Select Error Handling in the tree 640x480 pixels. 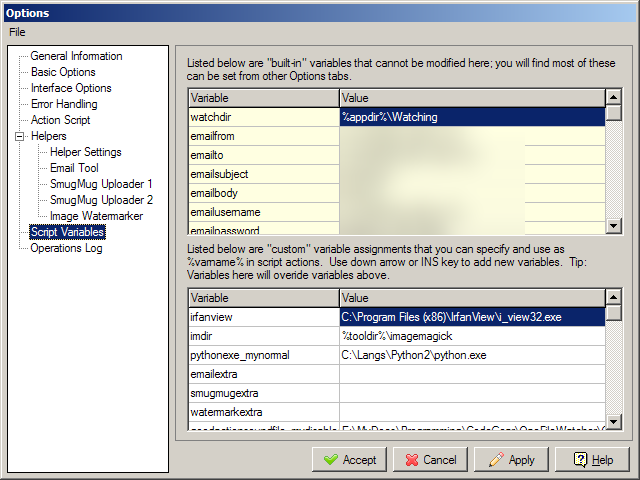64,104
